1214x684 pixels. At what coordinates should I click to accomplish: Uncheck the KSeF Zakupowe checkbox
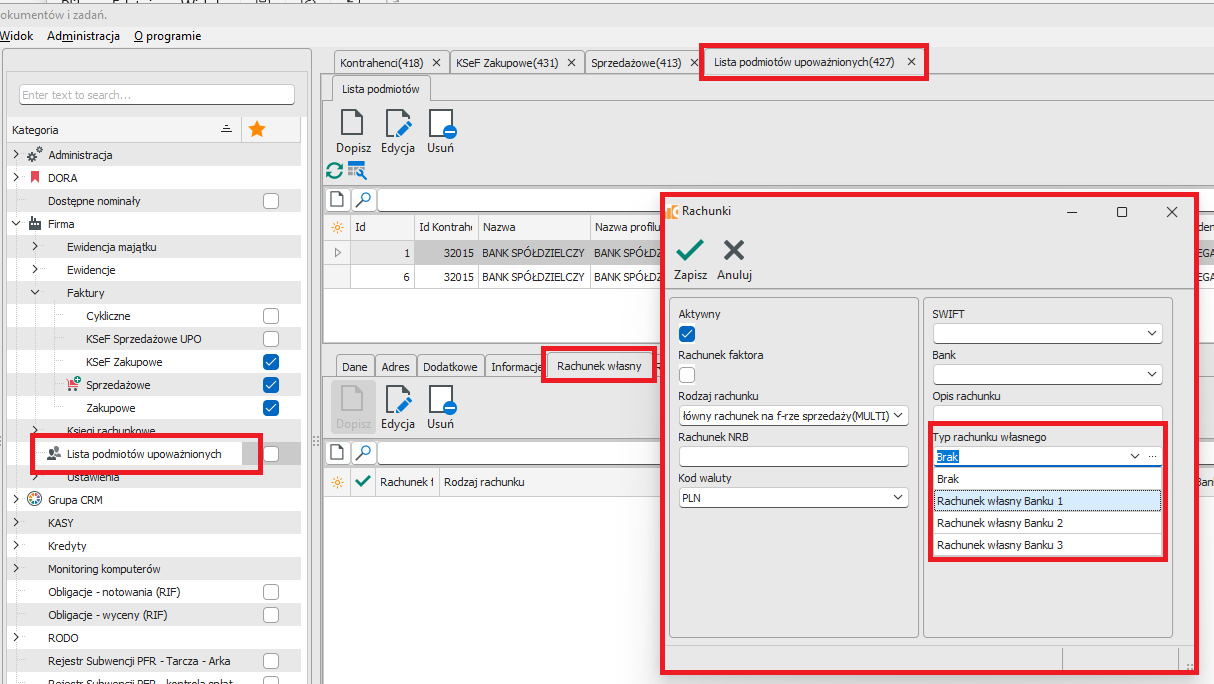tap(271, 362)
